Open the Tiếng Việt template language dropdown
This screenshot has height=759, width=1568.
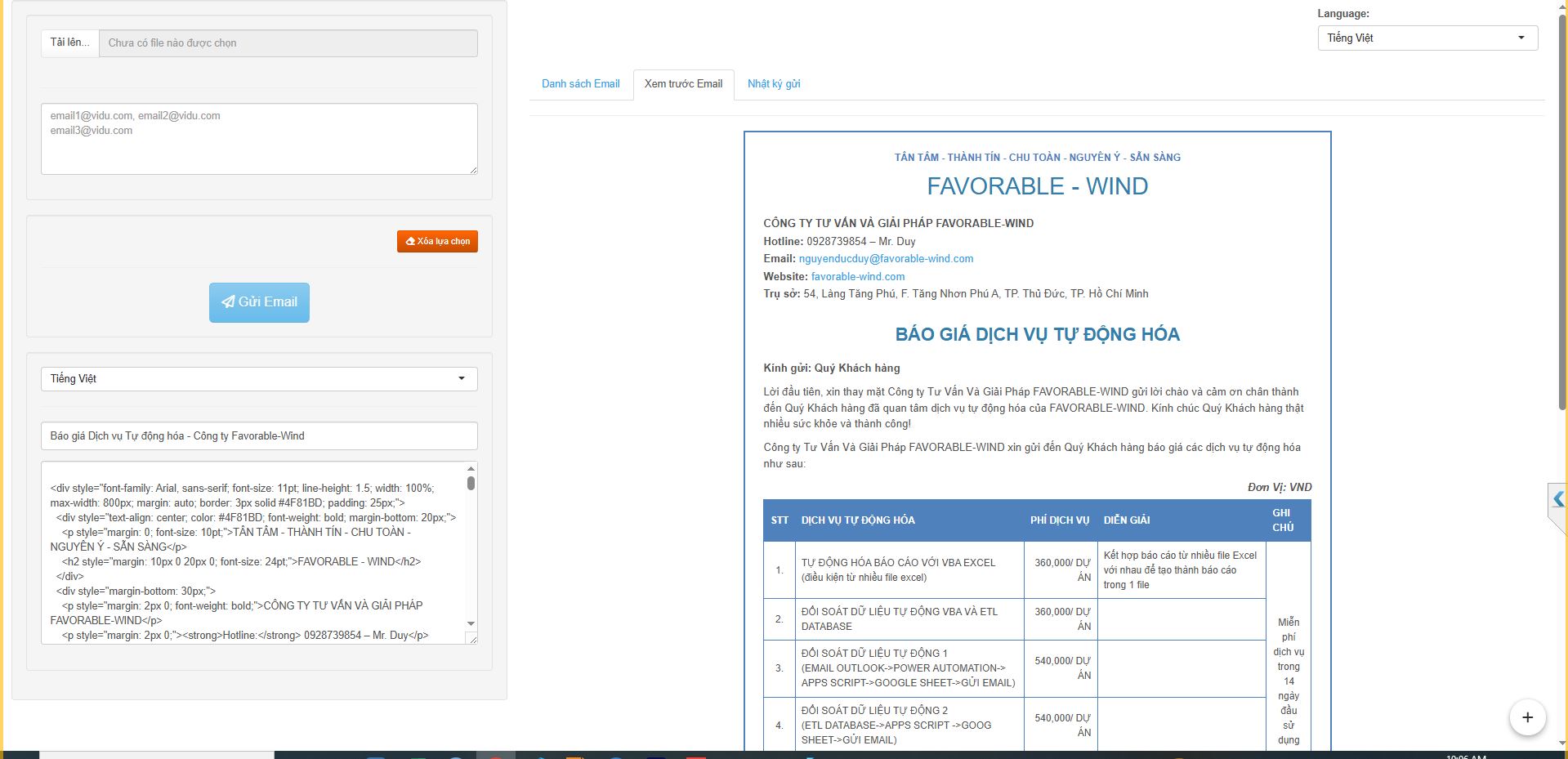pos(259,379)
